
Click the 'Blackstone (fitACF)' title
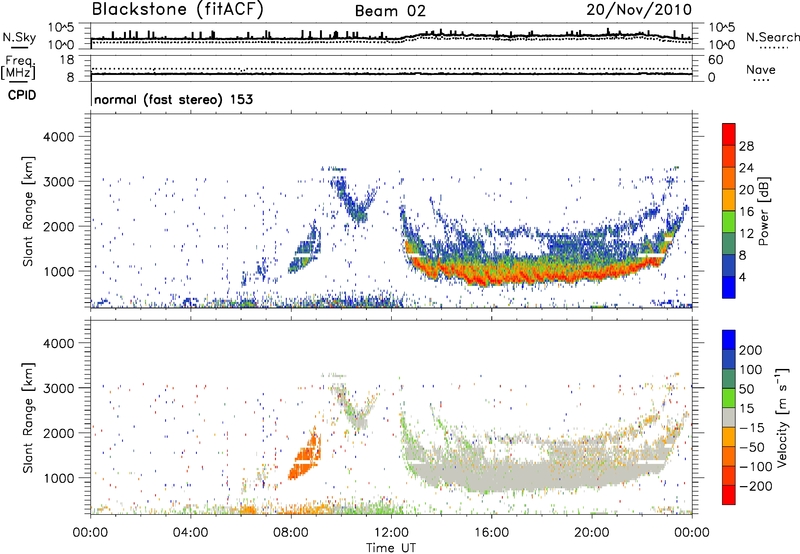coord(178,9)
